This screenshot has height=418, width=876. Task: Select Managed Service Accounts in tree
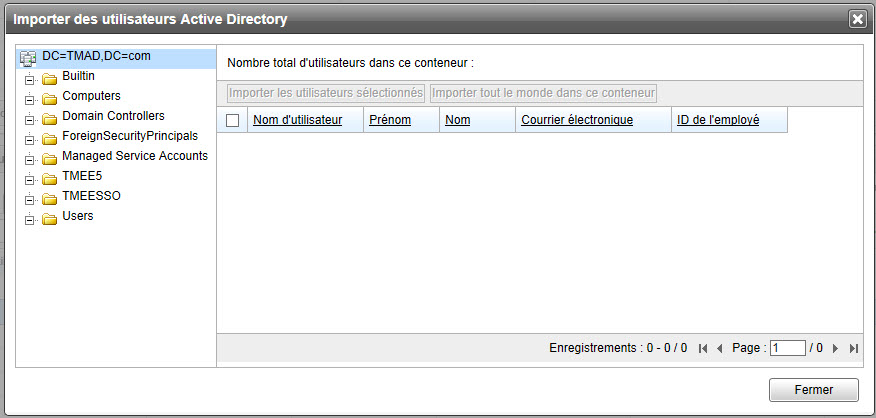(135, 156)
